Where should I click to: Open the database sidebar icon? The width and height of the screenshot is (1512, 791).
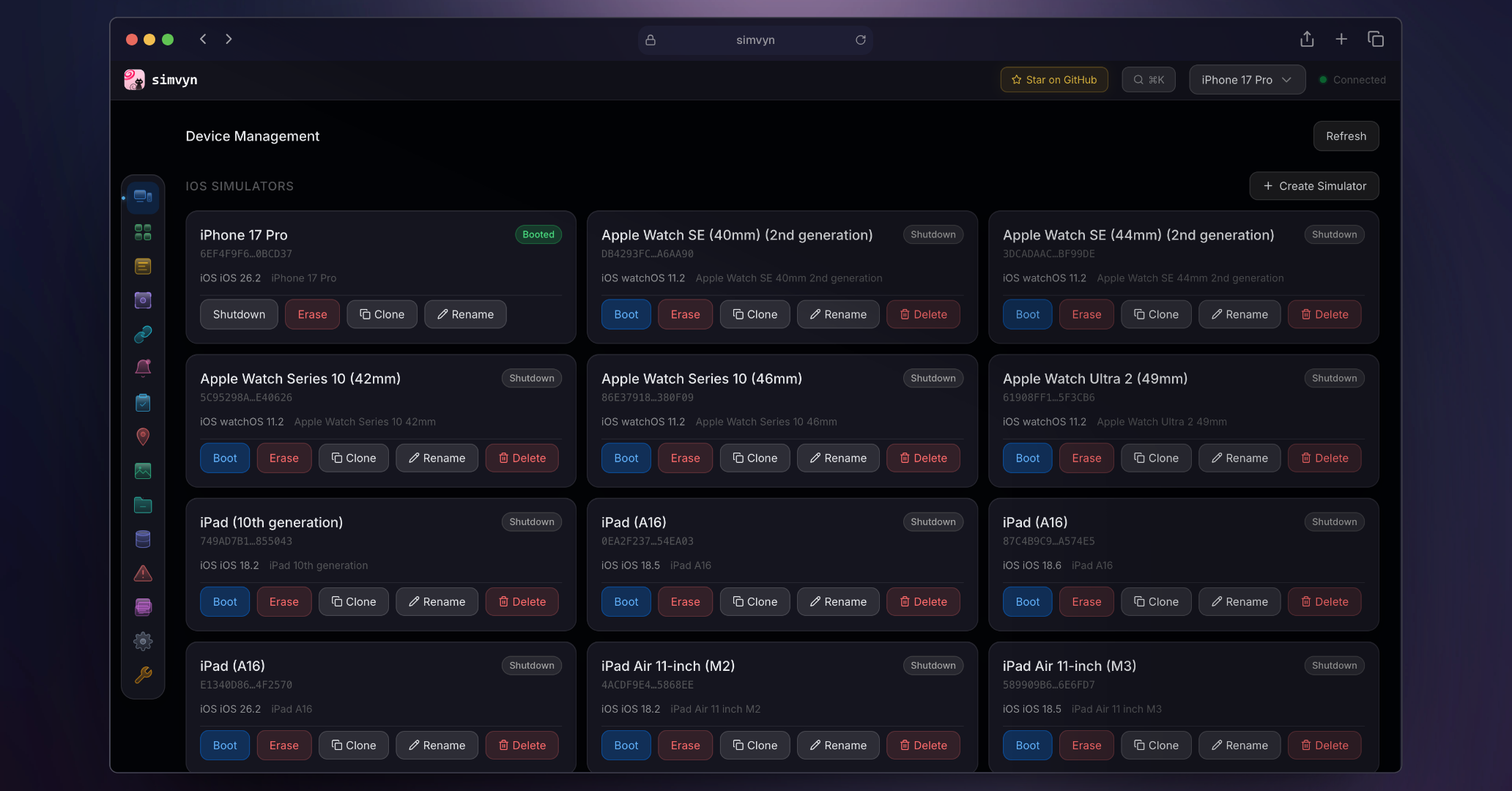(x=143, y=539)
